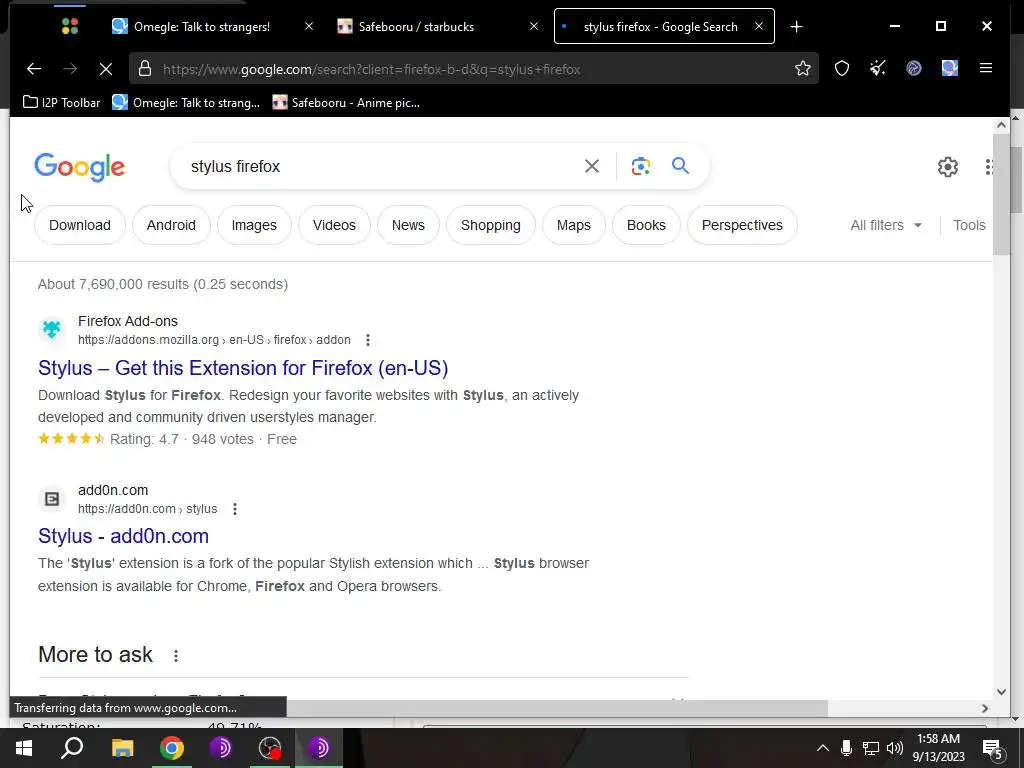Switch to Shopping results
Screen dimensions: 1024x768
tap(491, 225)
